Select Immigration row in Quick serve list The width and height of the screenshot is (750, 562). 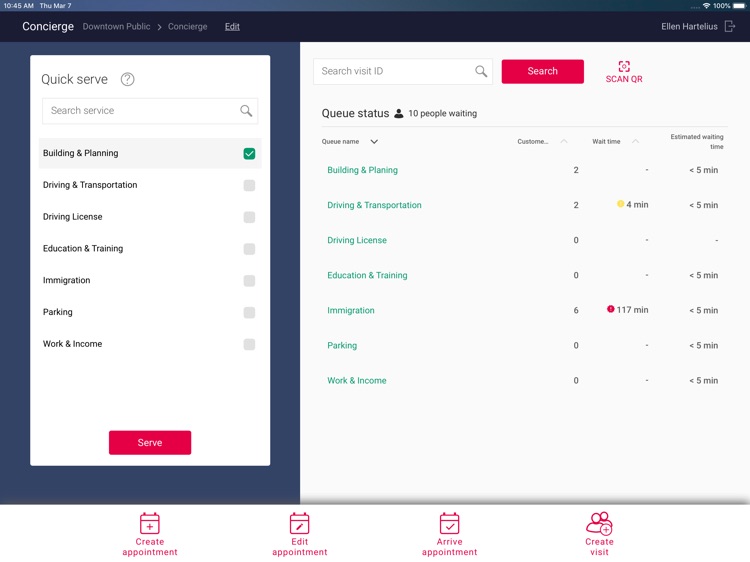coord(150,280)
